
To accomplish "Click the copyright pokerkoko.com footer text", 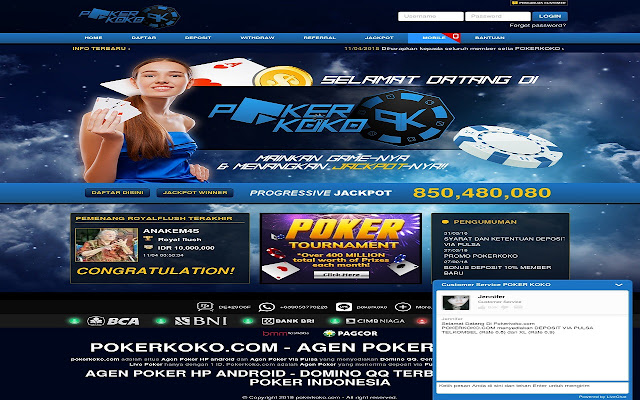I will point(319,397).
